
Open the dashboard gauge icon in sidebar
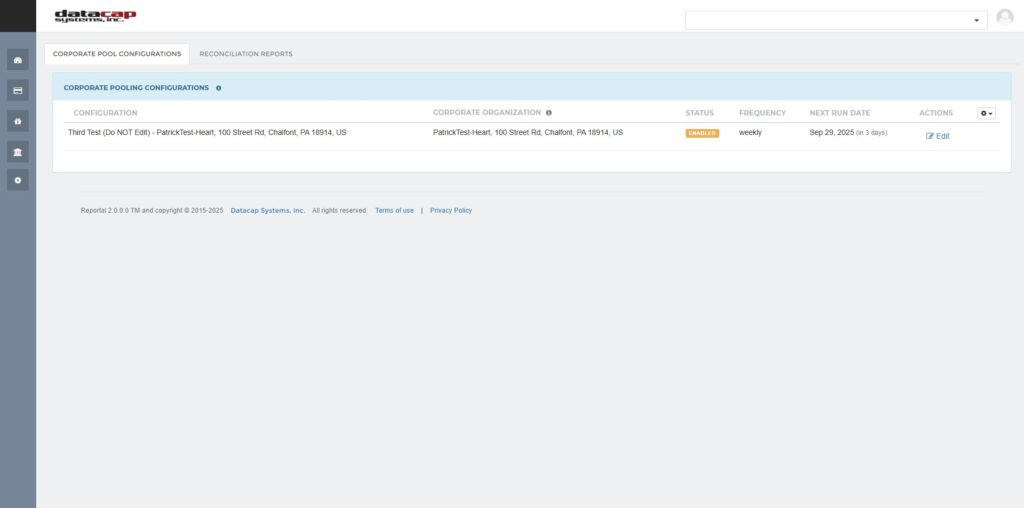[x=17, y=60]
